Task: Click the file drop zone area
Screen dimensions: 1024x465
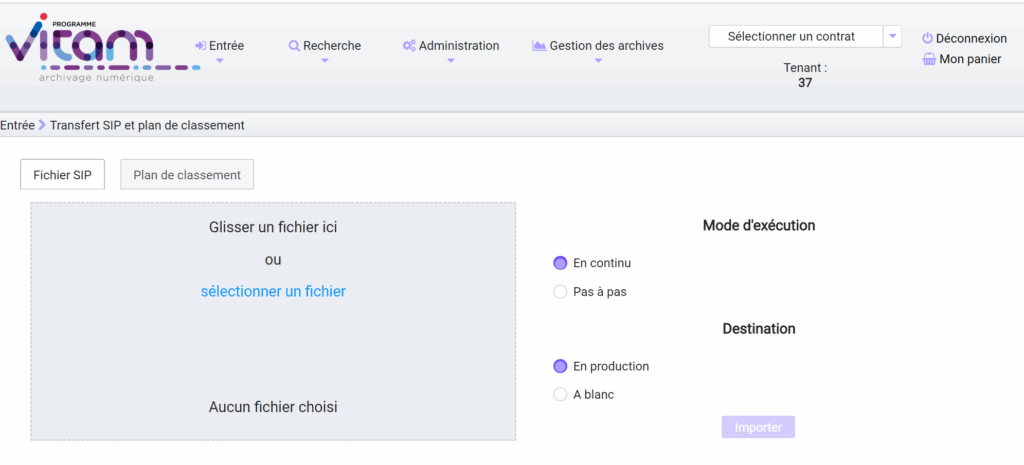Action: click(x=273, y=350)
